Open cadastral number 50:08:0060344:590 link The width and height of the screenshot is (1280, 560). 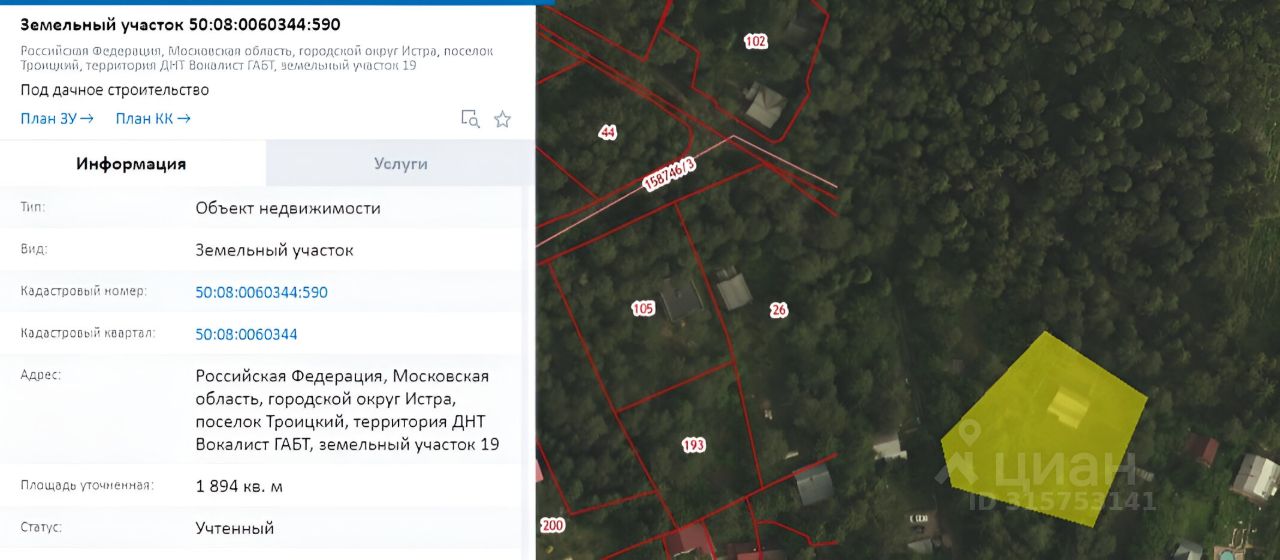coord(261,292)
